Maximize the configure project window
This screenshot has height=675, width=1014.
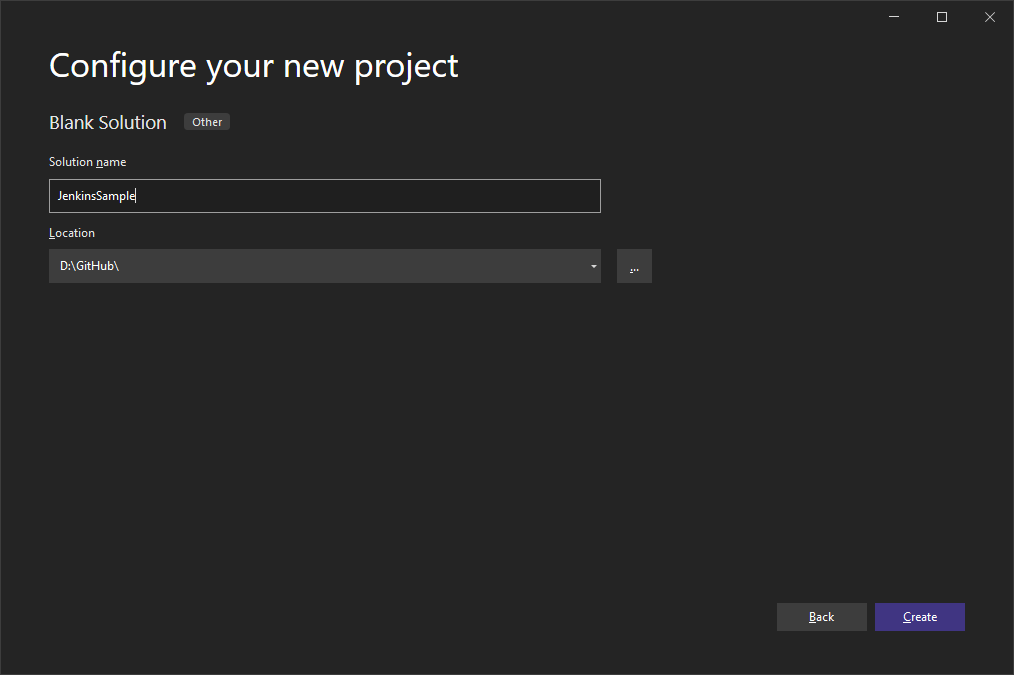click(x=942, y=17)
